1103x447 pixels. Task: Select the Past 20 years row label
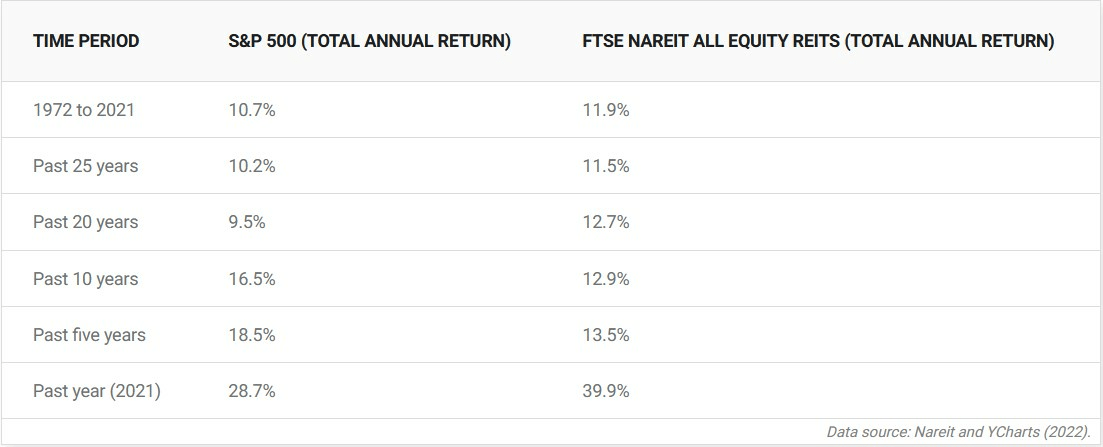[86, 222]
